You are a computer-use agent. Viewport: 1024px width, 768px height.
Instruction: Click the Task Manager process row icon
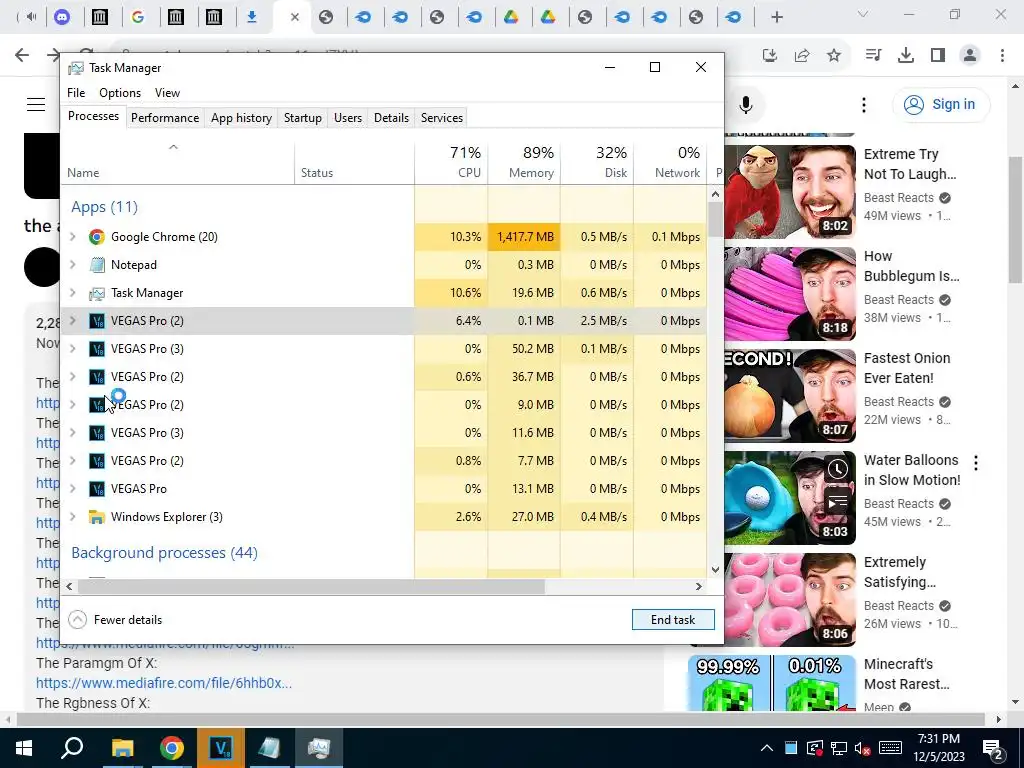pyautogui.click(x=97, y=293)
